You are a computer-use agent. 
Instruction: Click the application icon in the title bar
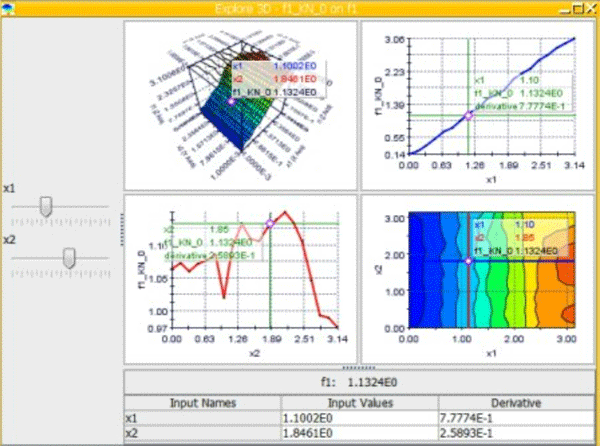click(x=8, y=8)
